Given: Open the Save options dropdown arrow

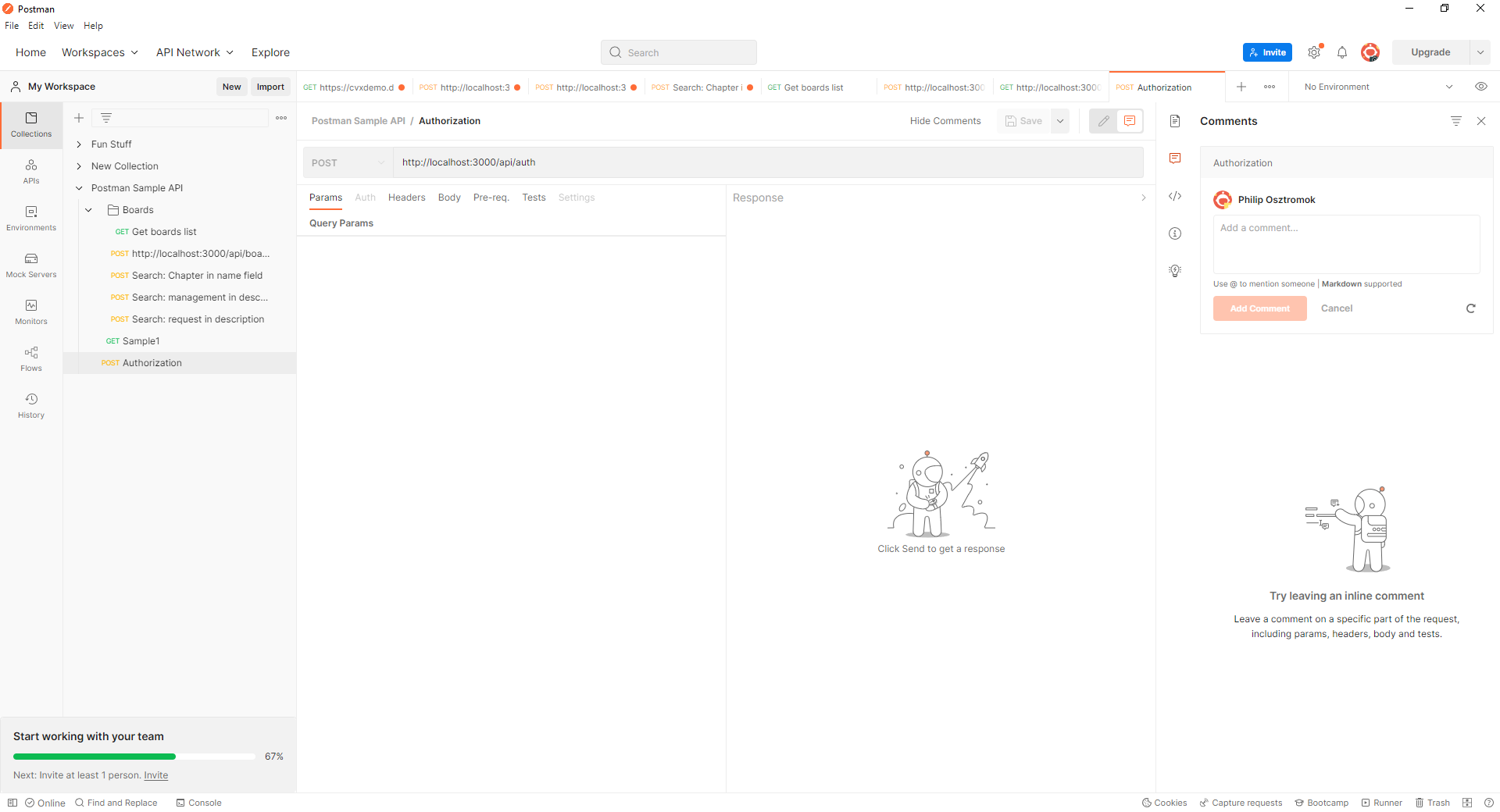Looking at the screenshot, I should tap(1060, 121).
